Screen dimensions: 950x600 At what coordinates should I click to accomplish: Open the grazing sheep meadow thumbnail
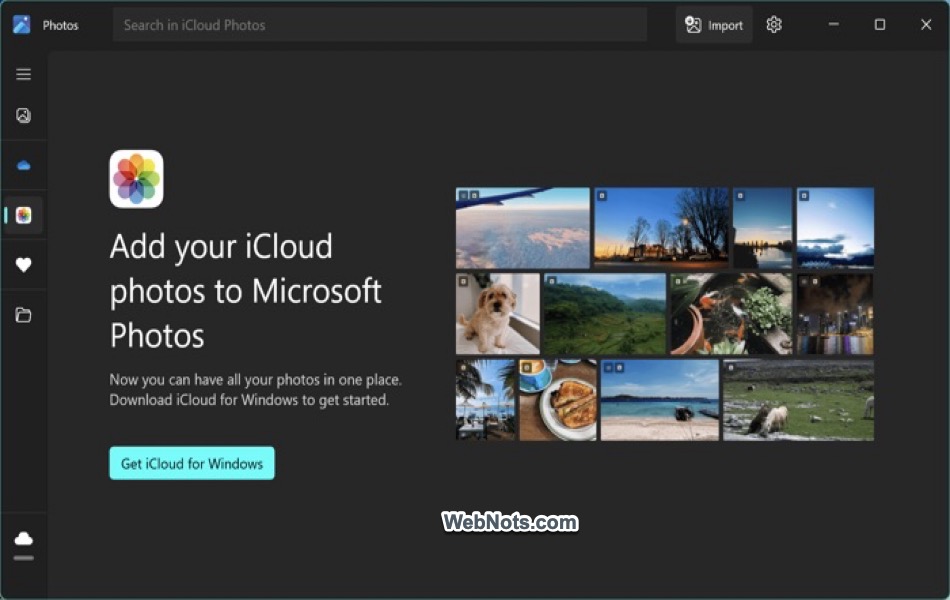pyautogui.click(x=799, y=400)
